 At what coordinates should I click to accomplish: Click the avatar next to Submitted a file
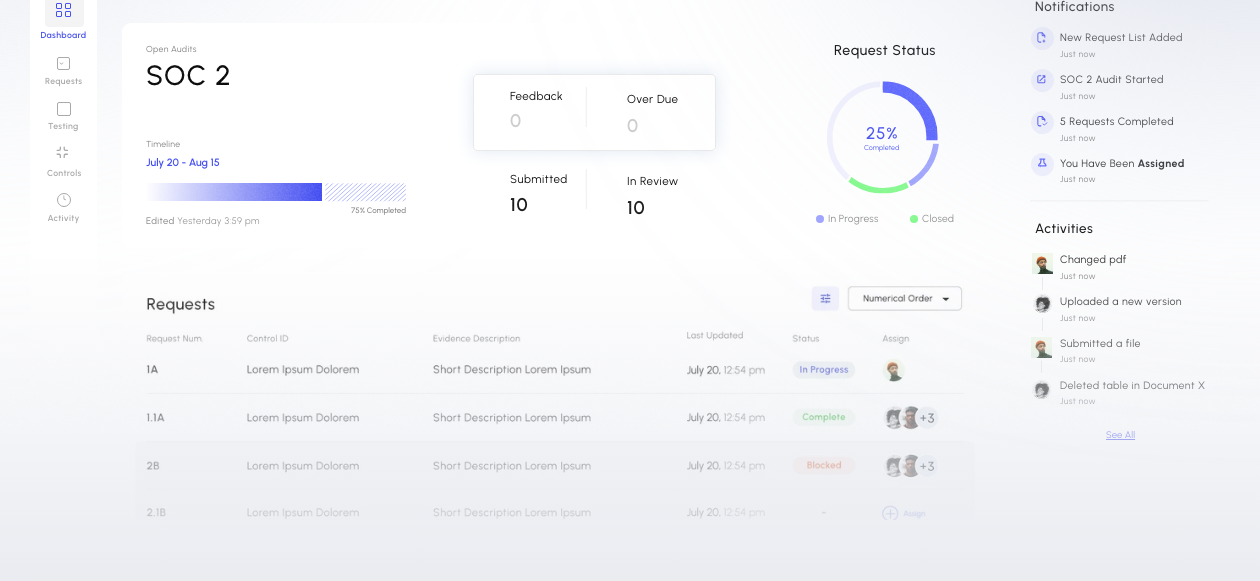1042,348
